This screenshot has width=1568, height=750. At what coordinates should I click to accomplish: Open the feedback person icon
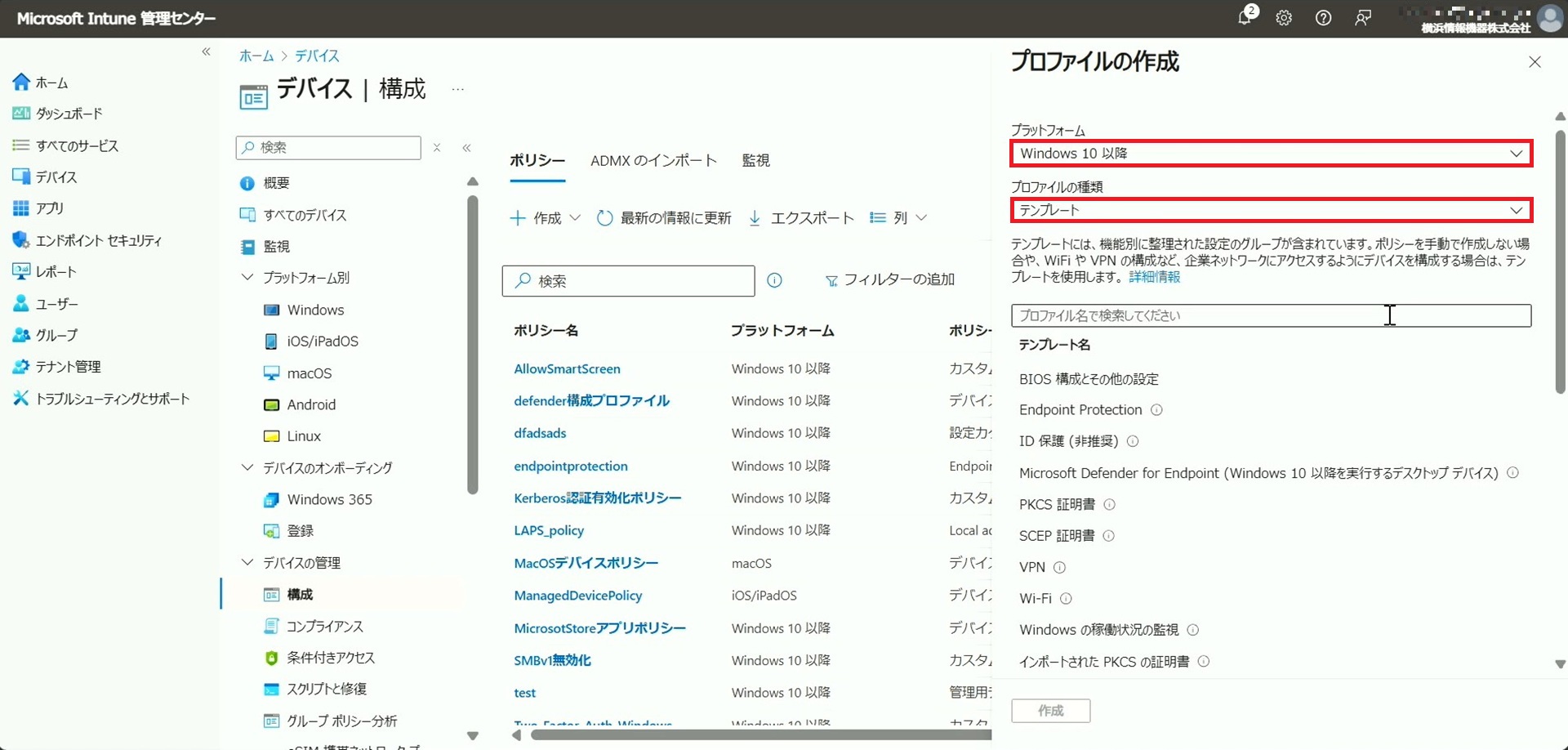(1363, 18)
